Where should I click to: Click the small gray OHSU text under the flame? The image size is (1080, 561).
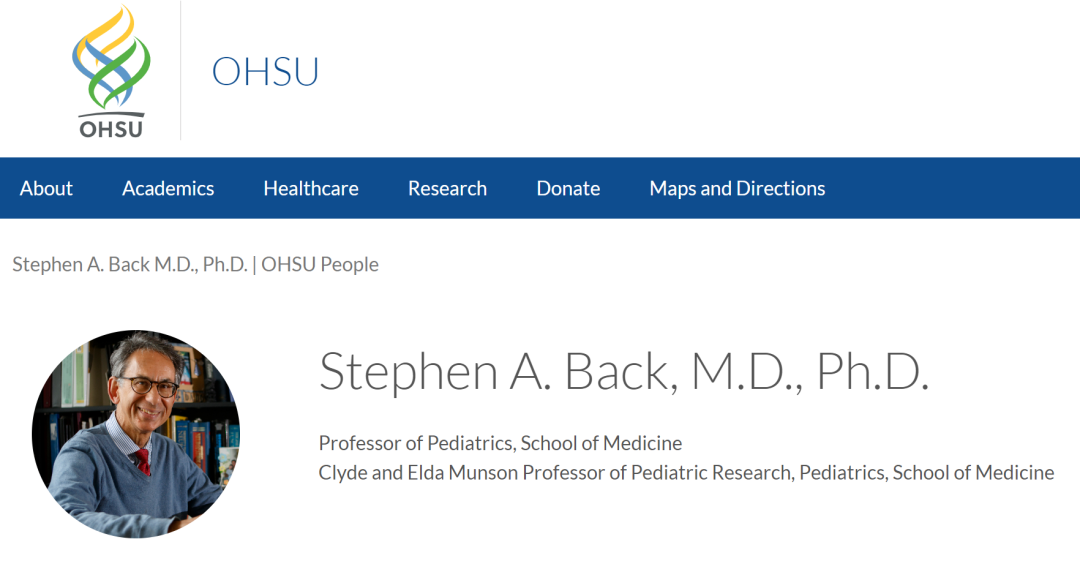[x=111, y=129]
